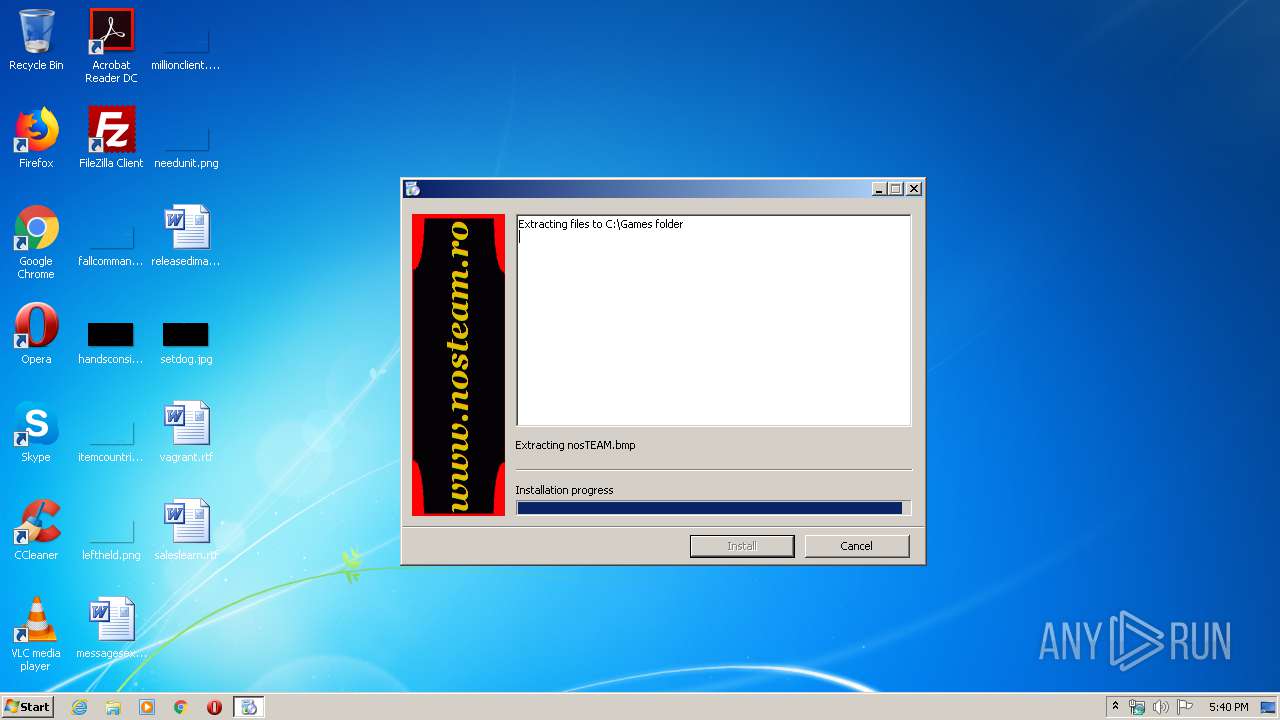Image resolution: width=1280 pixels, height=720 pixels.
Task: Launch FileZilla Client shortcut
Action: pyautogui.click(x=111, y=138)
